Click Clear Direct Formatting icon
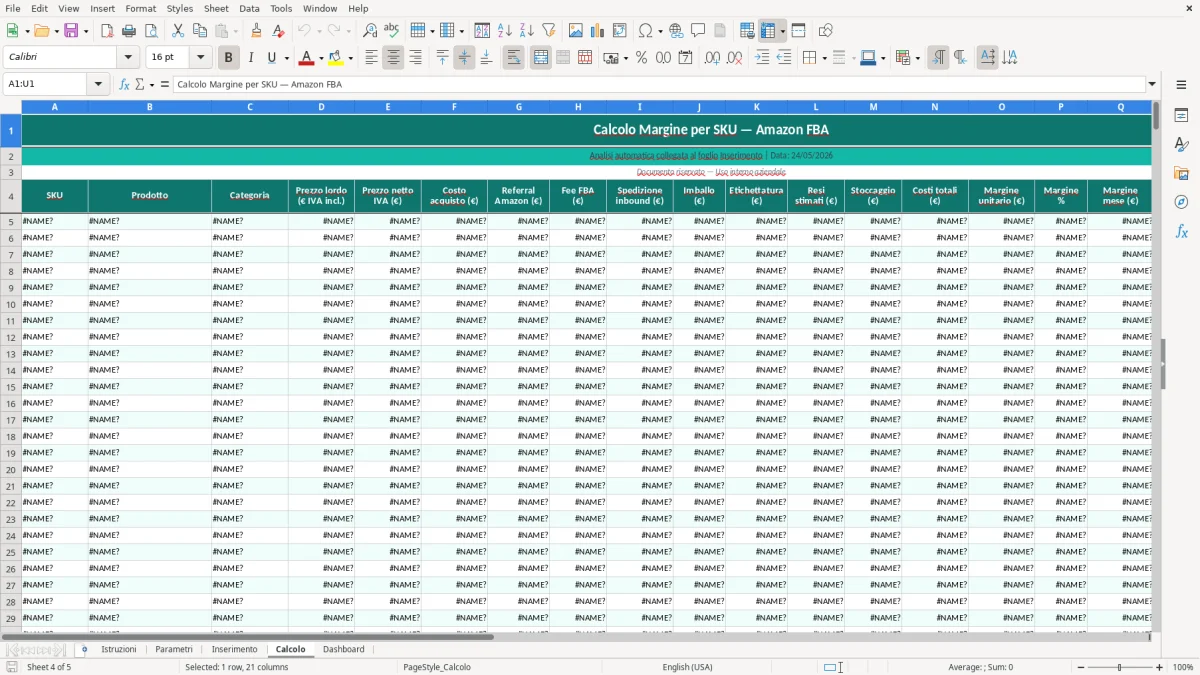 point(278,31)
